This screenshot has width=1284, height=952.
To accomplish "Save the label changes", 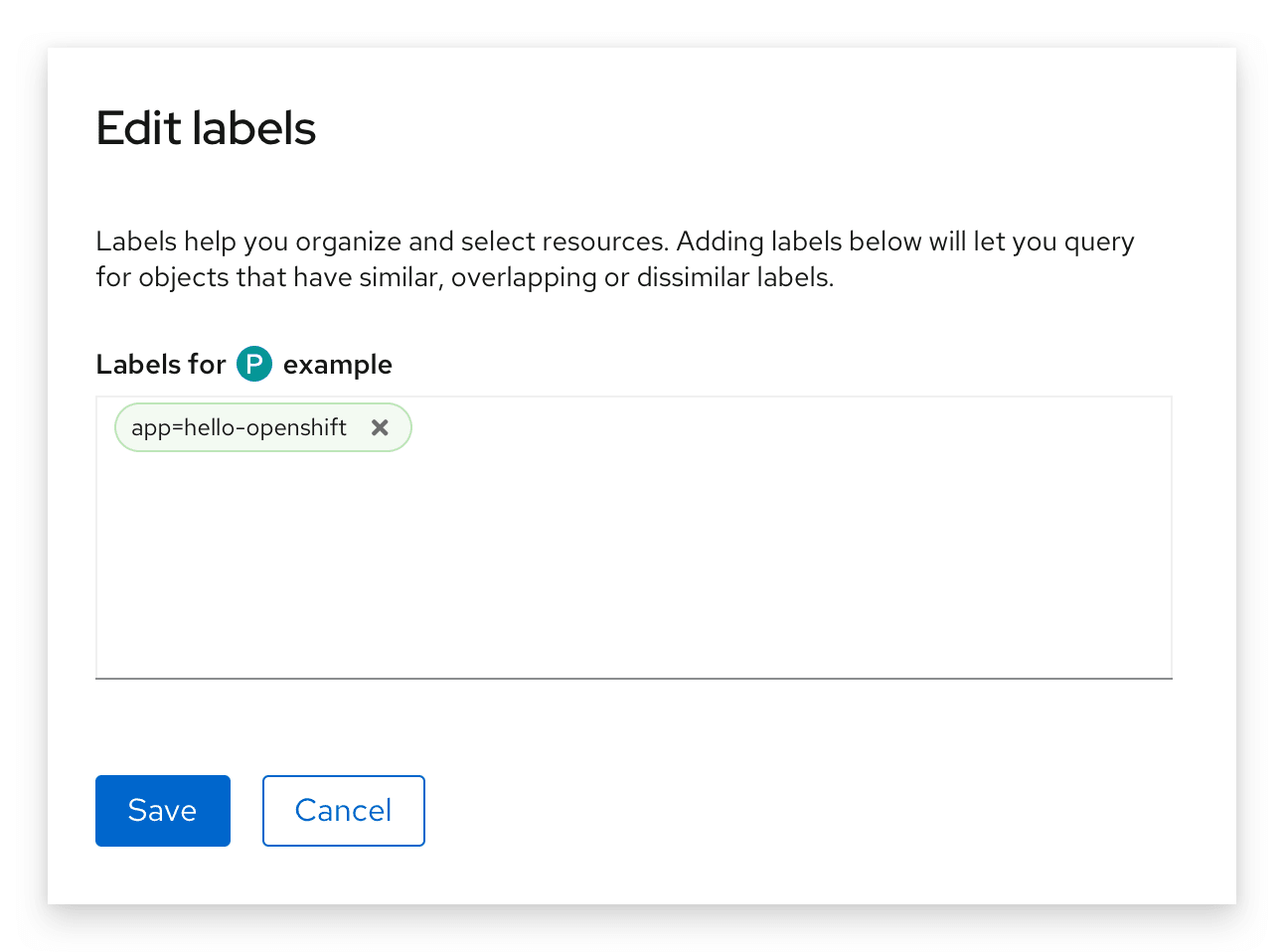I will click(x=163, y=811).
